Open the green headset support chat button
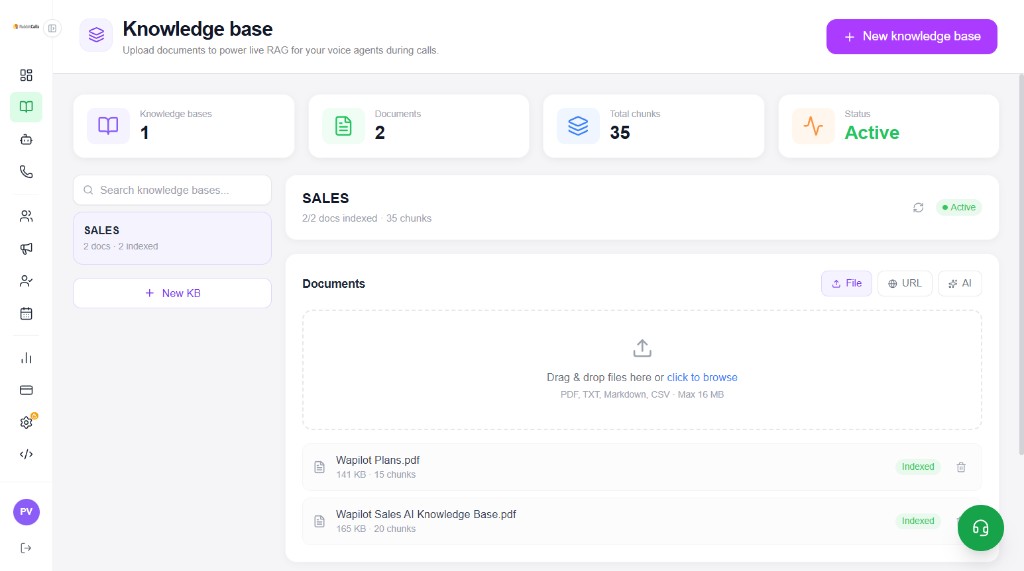 [x=980, y=528]
